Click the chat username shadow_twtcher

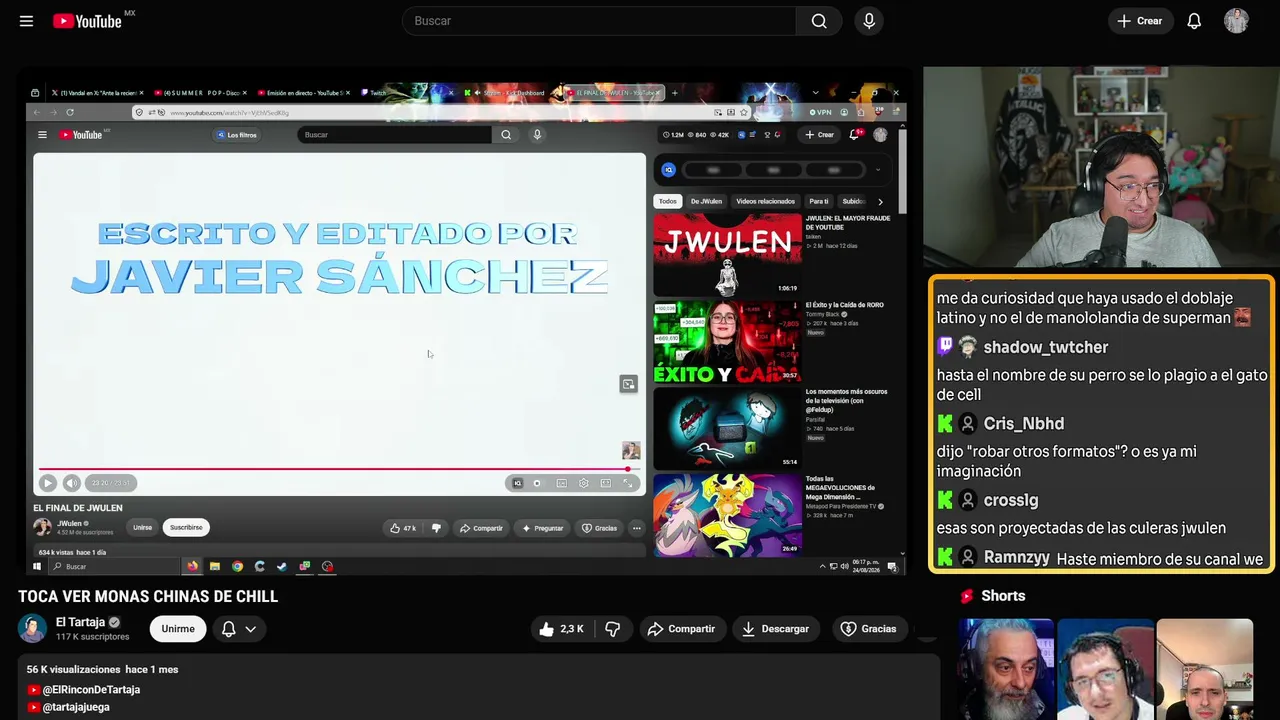(1045, 347)
